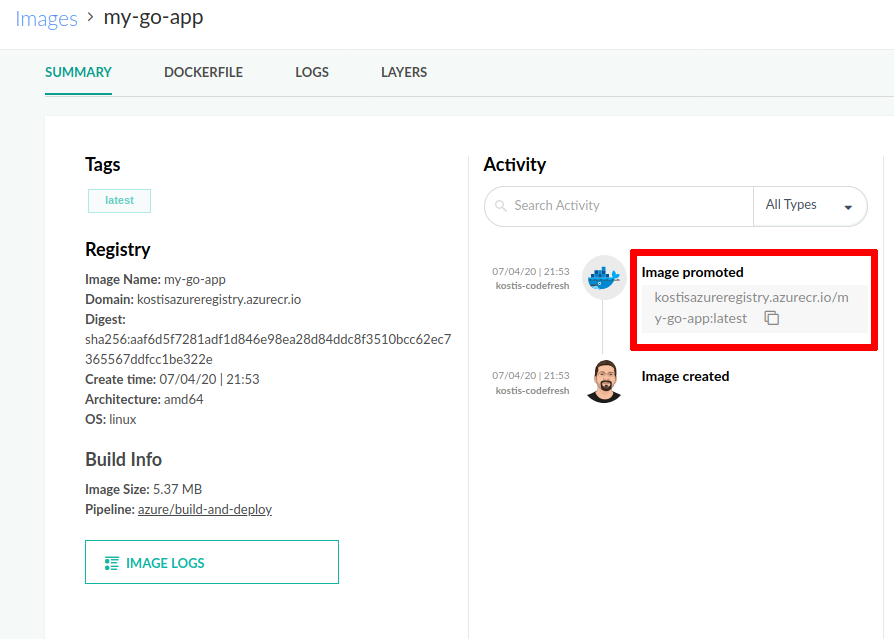The height and width of the screenshot is (639, 894).
Task: Click the user avatar beside Image created
Action: [x=603, y=381]
